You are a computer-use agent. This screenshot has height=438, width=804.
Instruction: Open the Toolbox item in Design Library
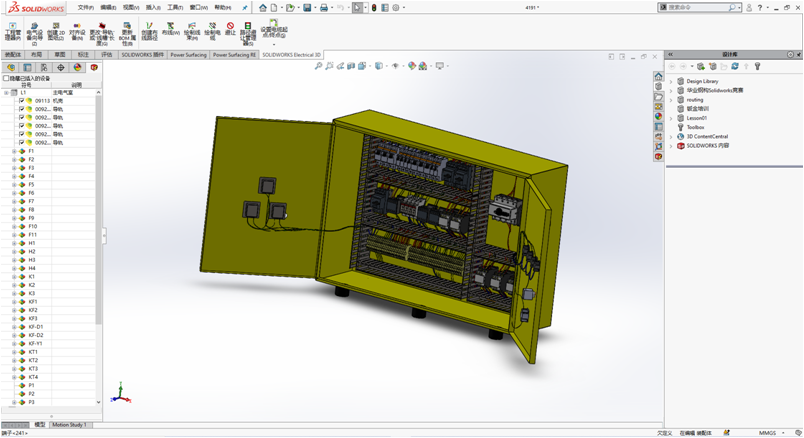(695, 127)
